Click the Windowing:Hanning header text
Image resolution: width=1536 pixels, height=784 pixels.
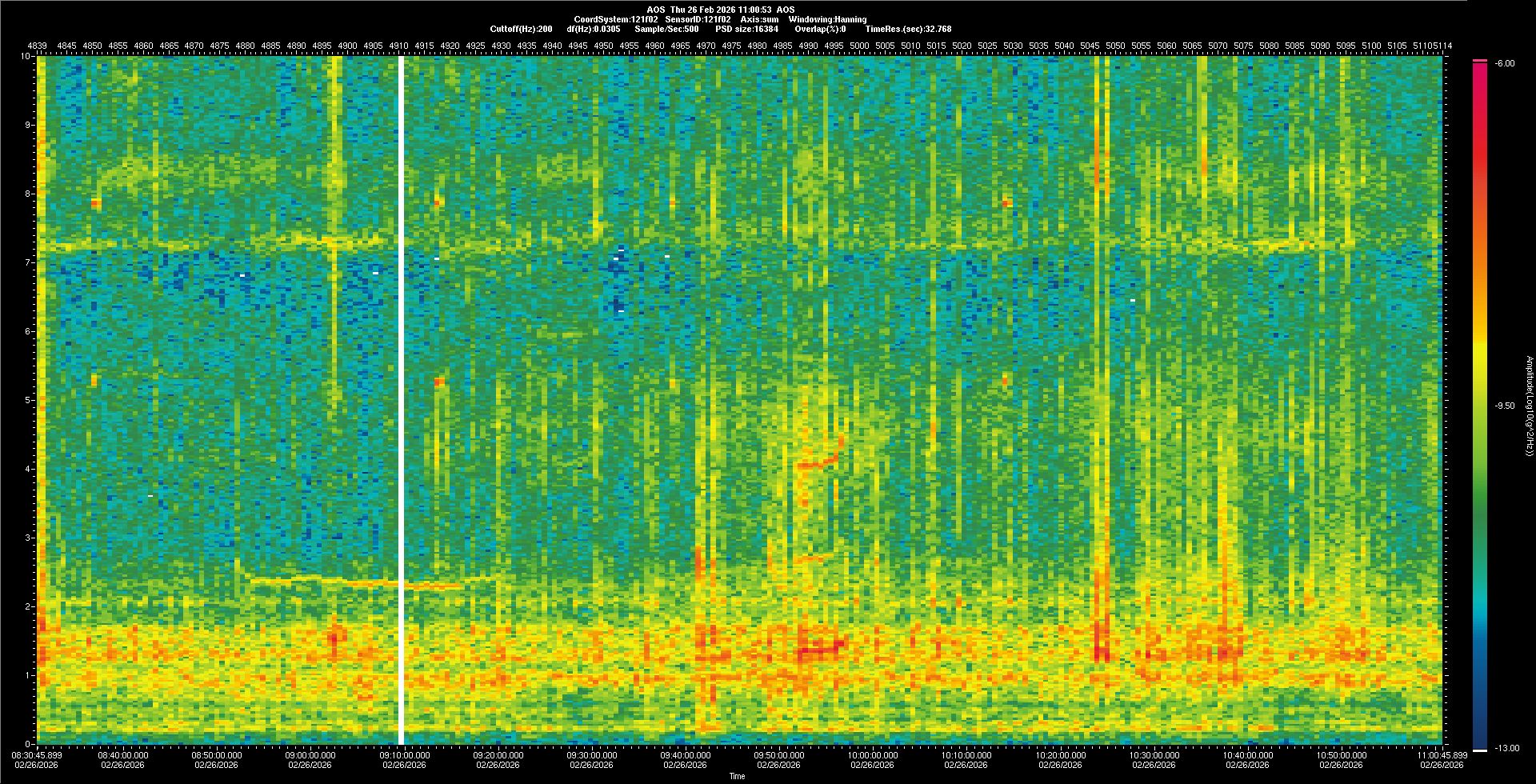pos(827,19)
